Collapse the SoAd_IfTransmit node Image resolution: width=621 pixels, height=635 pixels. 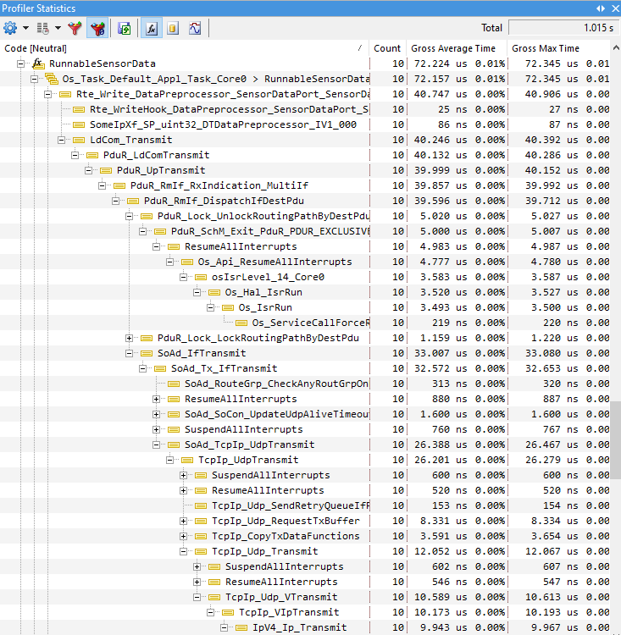point(129,354)
